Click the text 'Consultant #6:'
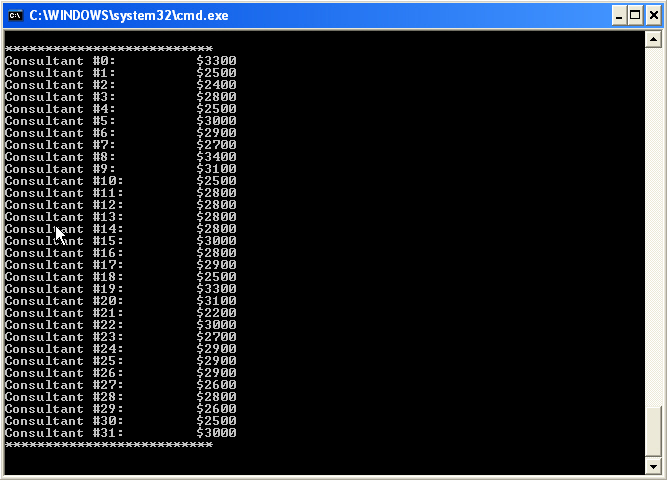 (60, 133)
